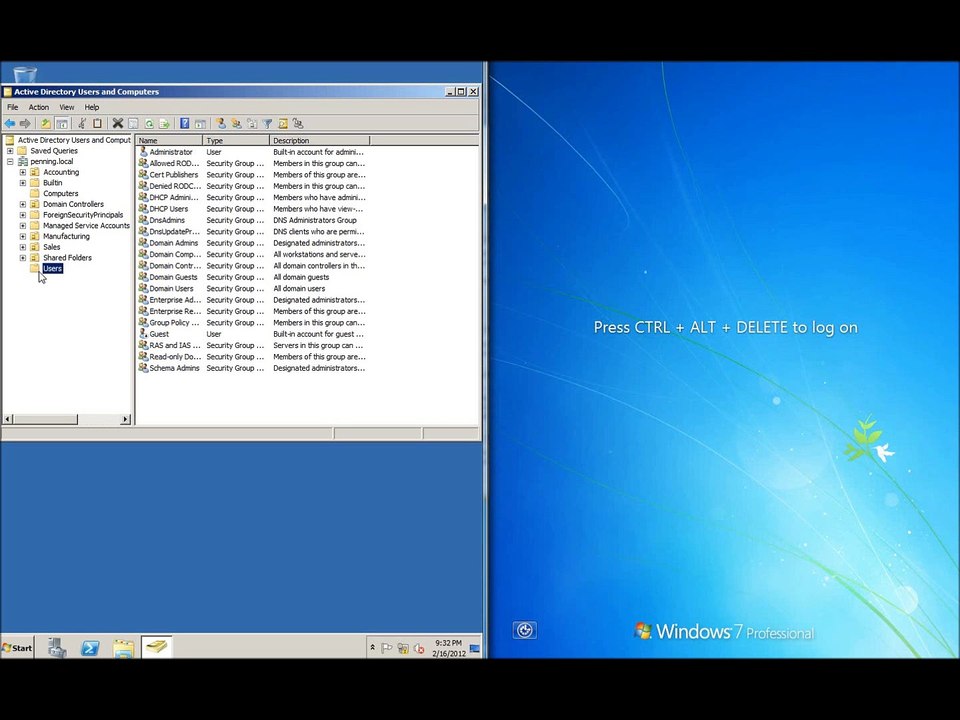The height and width of the screenshot is (720, 960).
Task: Sort list by the Name column header
Action: coord(169,140)
